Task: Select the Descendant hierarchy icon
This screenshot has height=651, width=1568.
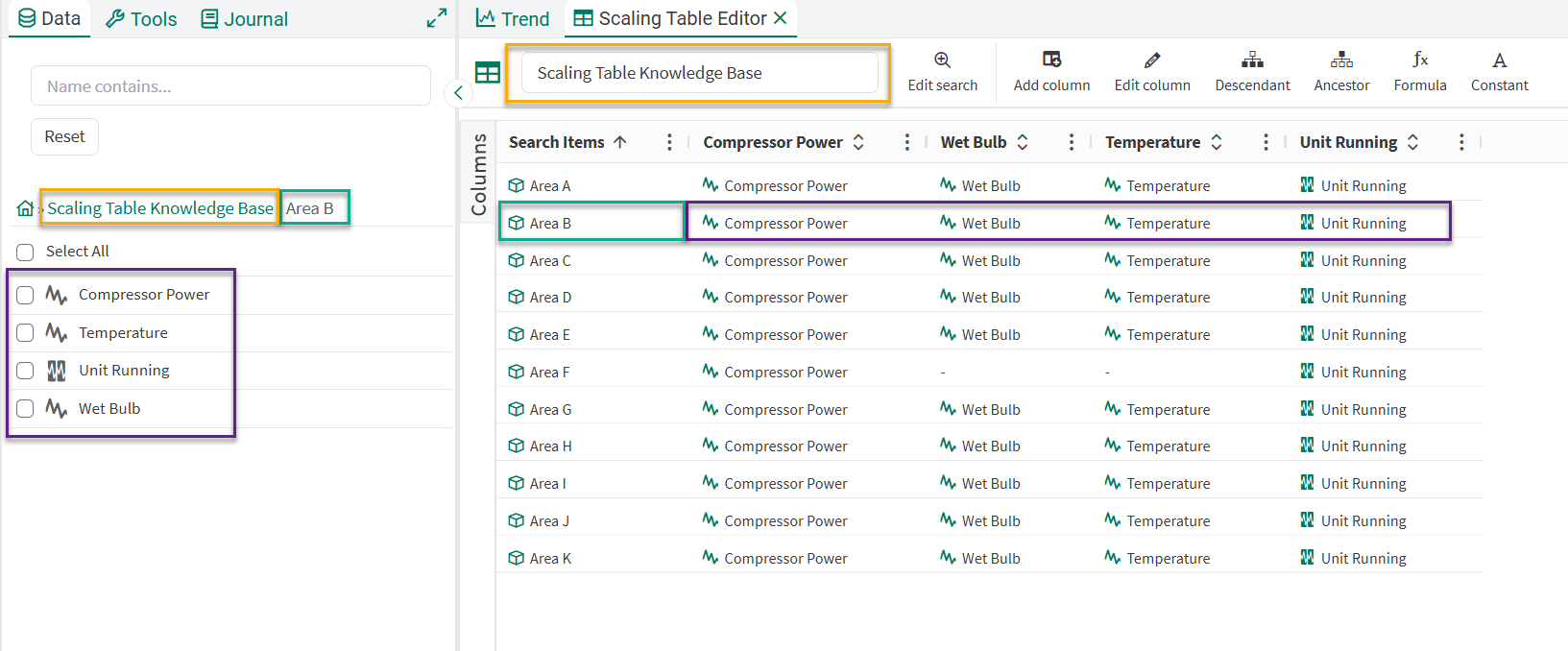Action: click(1252, 60)
